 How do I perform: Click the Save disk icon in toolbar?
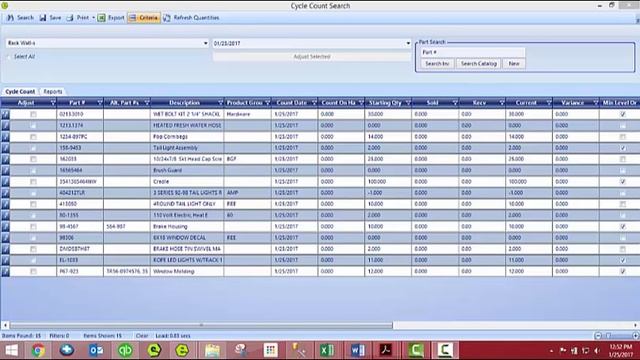click(43, 18)
